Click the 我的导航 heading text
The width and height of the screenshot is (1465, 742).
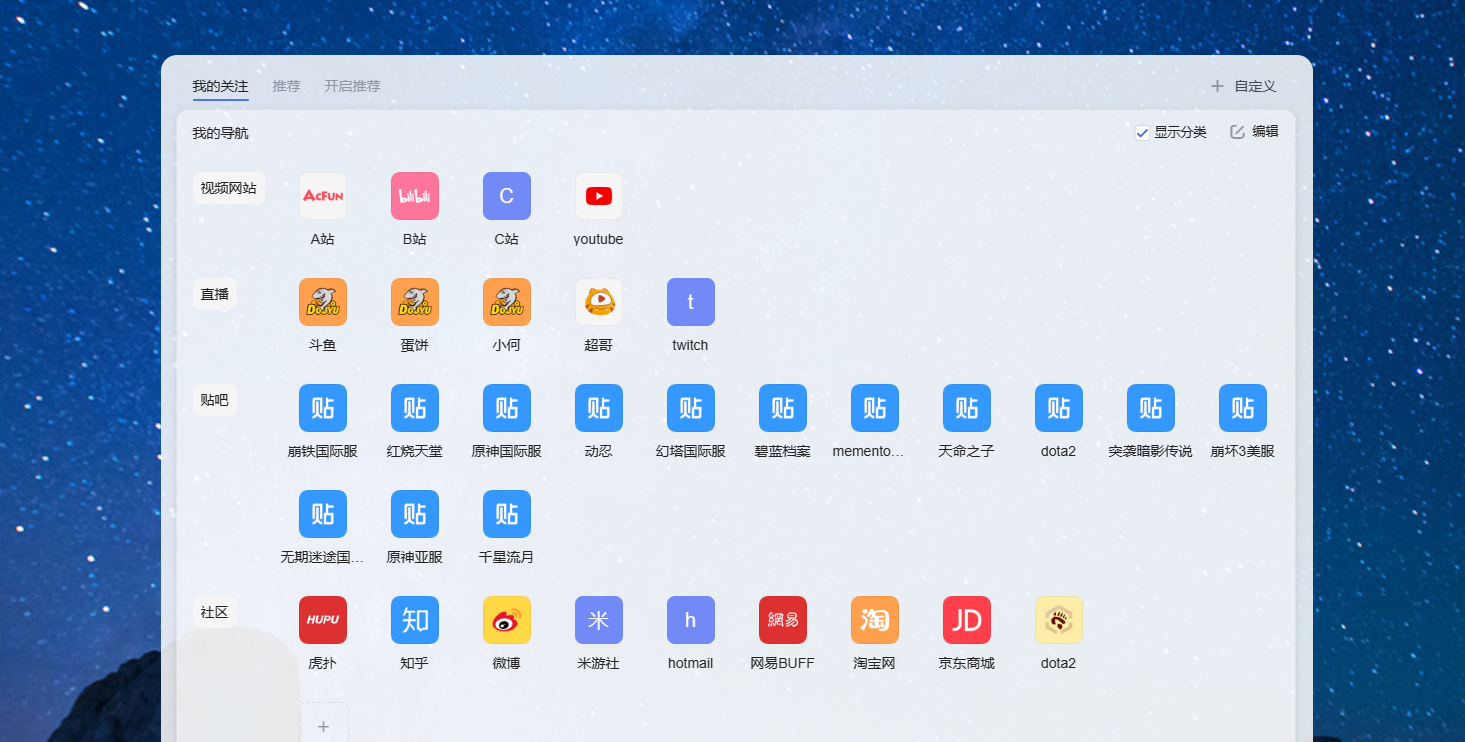[x=220, y=133]
